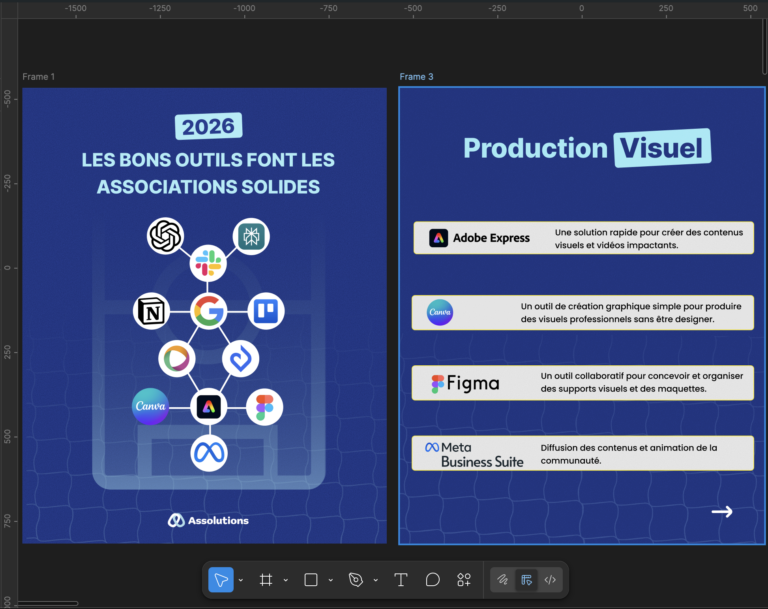Screen dimensions: 768x609
Task: Switch to Design mode
Action: (x=527, y=580)
